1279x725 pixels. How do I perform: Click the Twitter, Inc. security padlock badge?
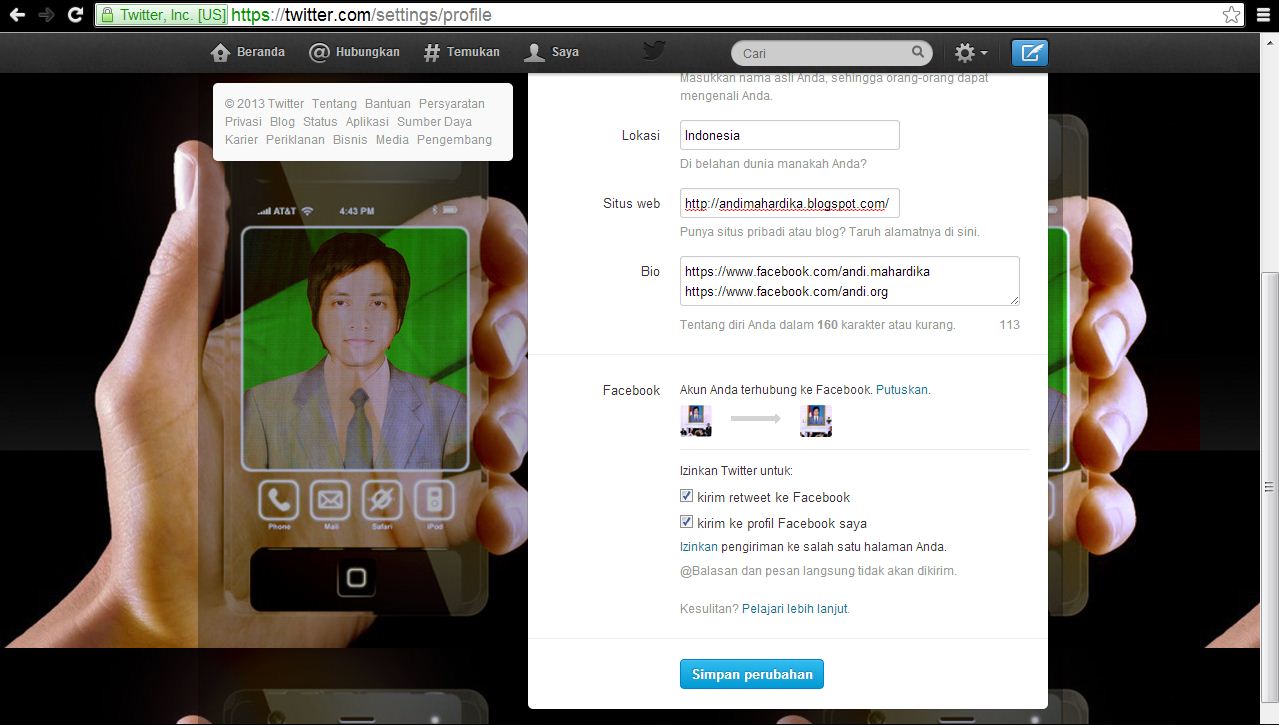(162, 15)
